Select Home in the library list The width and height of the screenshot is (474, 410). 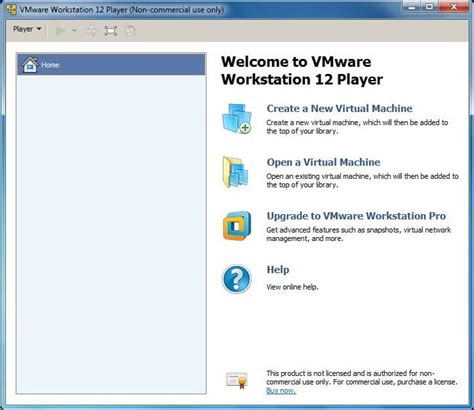111,64
